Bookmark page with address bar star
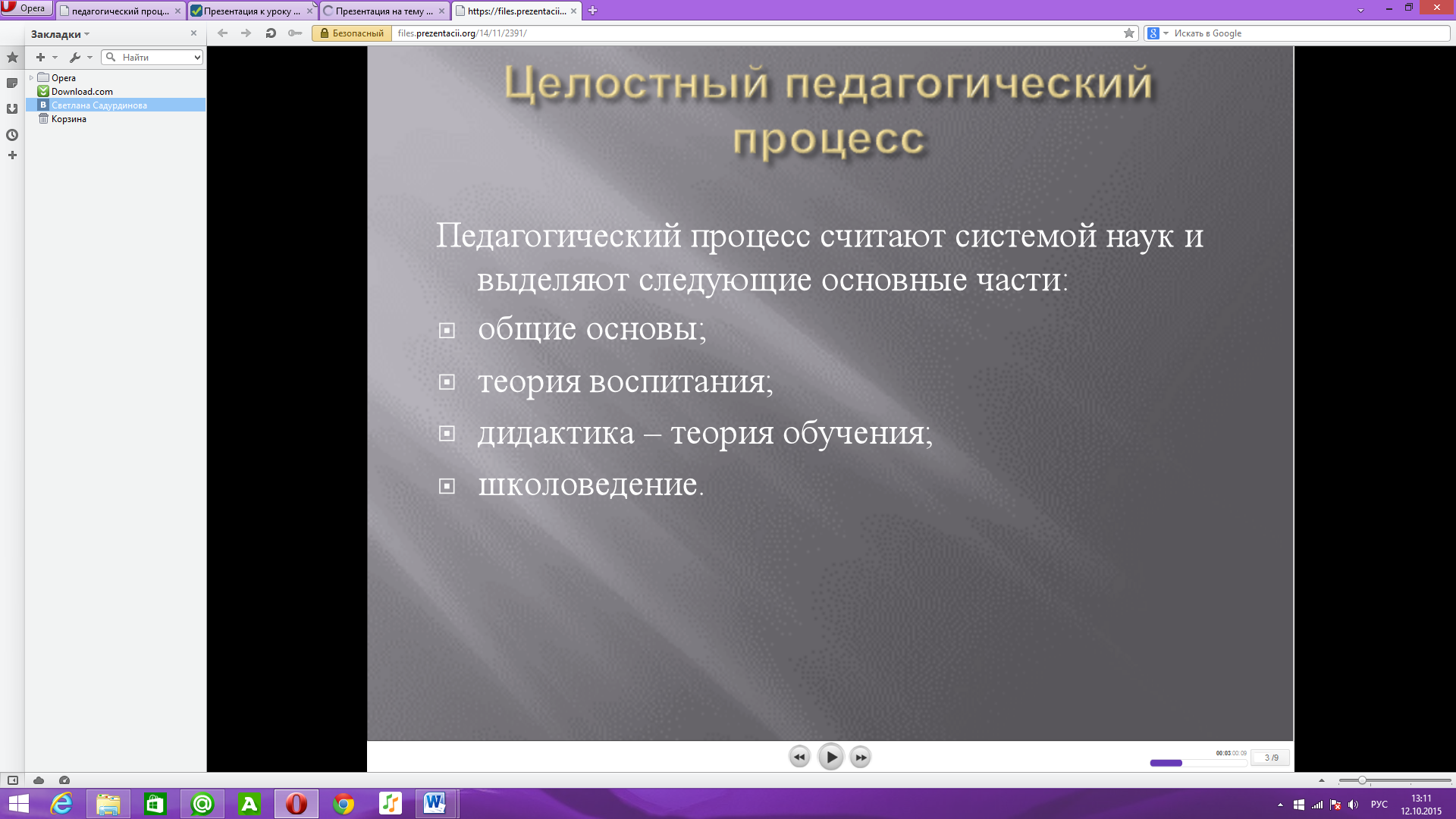 [1129, 33]
